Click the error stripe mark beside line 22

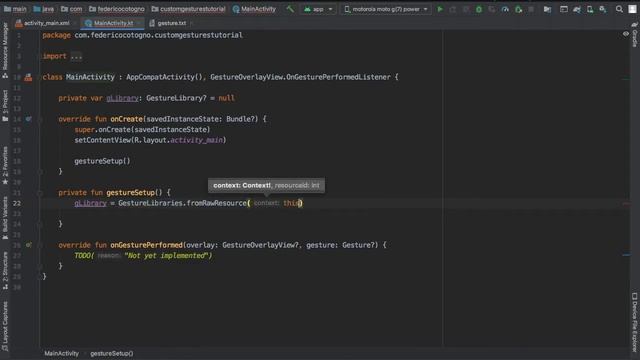(x=627, y=203)
